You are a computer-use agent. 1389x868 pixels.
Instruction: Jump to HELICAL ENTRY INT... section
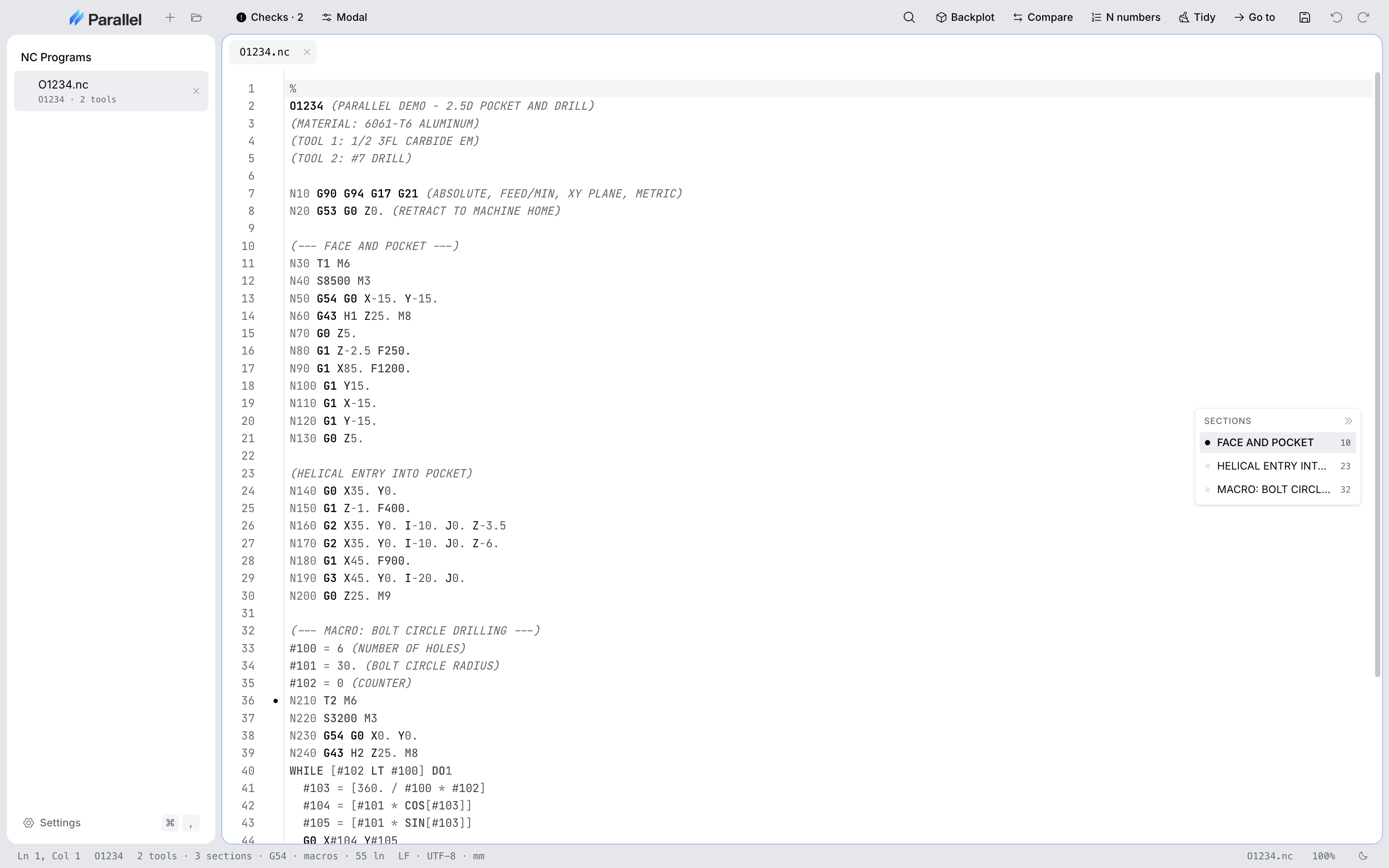(1277, 466)
